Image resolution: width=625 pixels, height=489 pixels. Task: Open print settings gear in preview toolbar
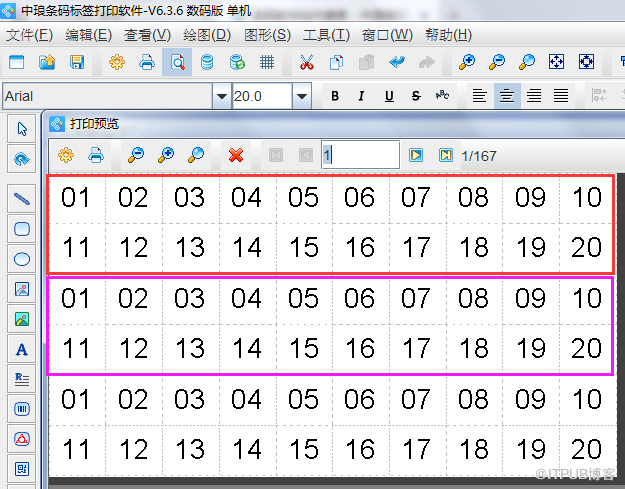pyautogui.click(x=66, y=155)
